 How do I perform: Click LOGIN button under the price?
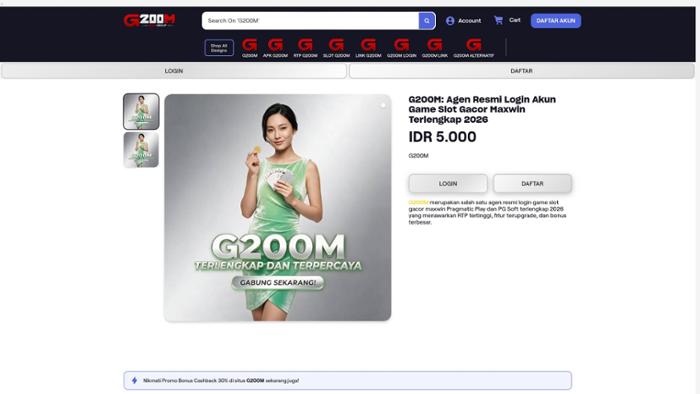point(448,183)
